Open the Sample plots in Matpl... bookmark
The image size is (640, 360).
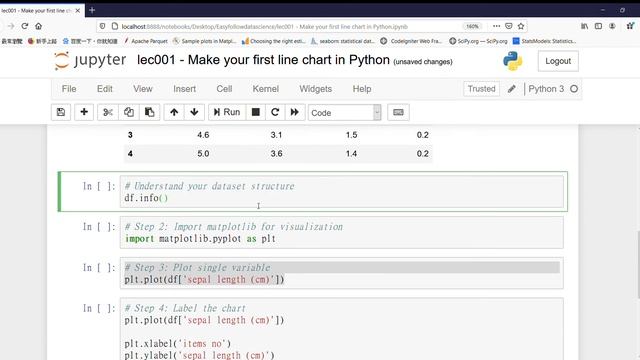204,41
